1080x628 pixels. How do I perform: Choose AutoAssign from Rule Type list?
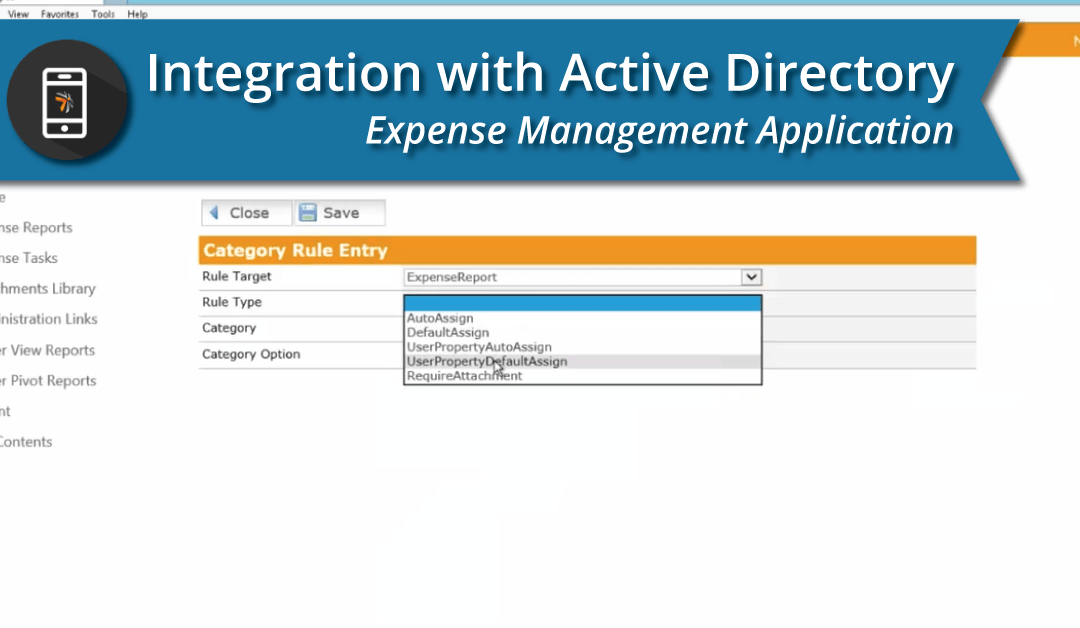pos(583,318)
